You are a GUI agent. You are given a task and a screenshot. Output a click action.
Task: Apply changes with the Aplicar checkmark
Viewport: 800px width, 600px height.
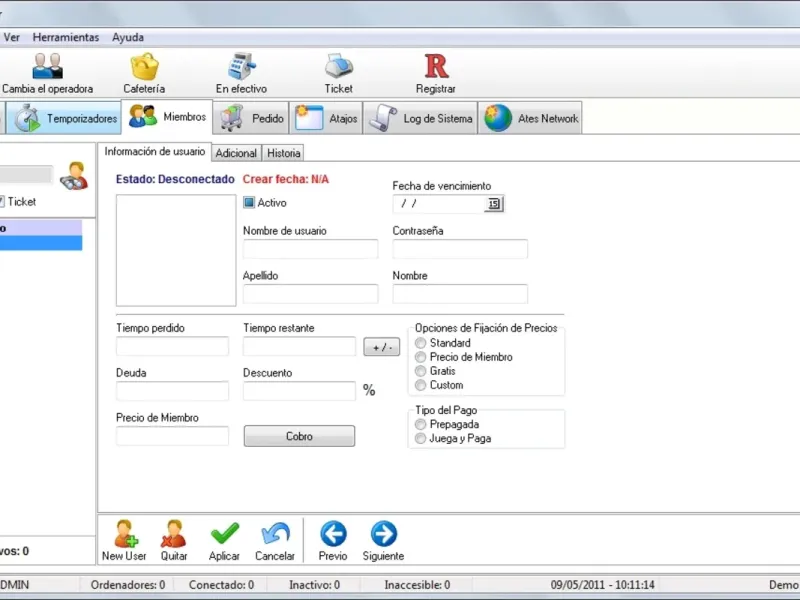coord(224,534)
